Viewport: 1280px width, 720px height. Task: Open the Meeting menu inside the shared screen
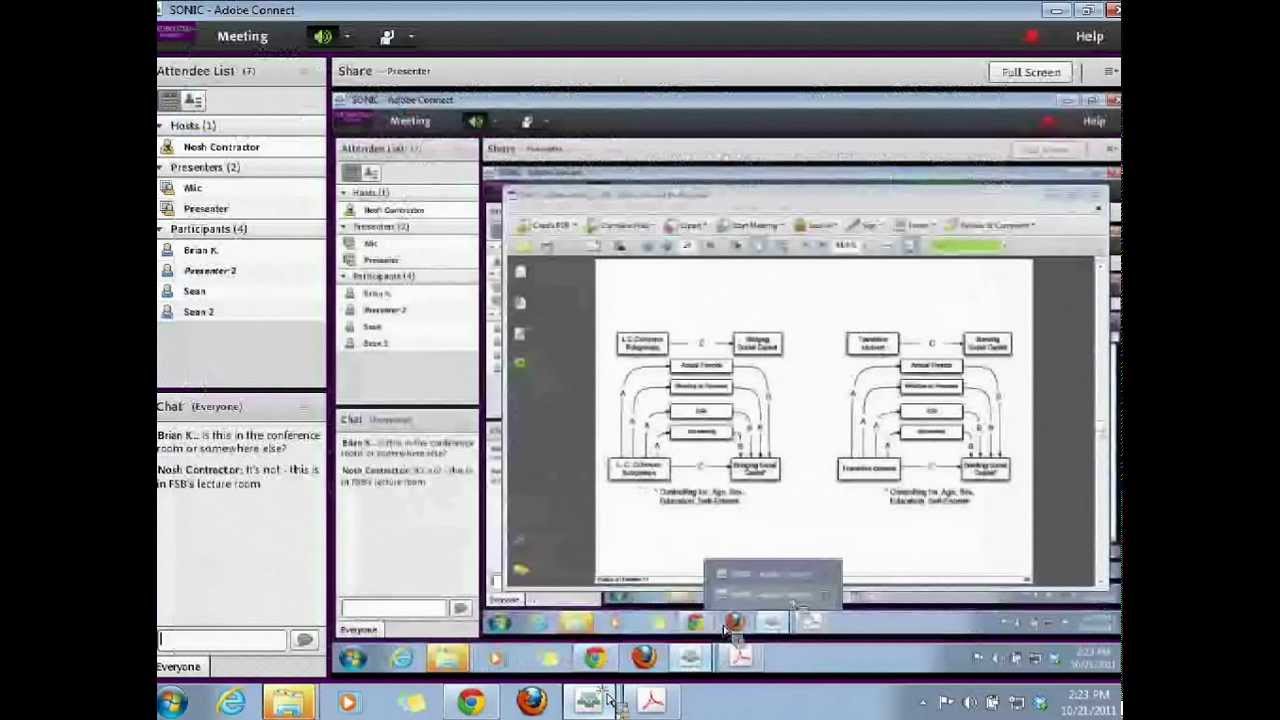click(410, 121)
